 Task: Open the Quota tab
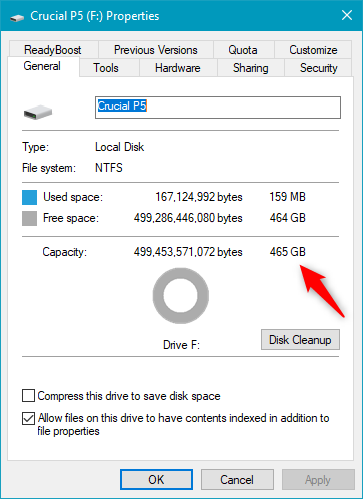click(243, 50)
